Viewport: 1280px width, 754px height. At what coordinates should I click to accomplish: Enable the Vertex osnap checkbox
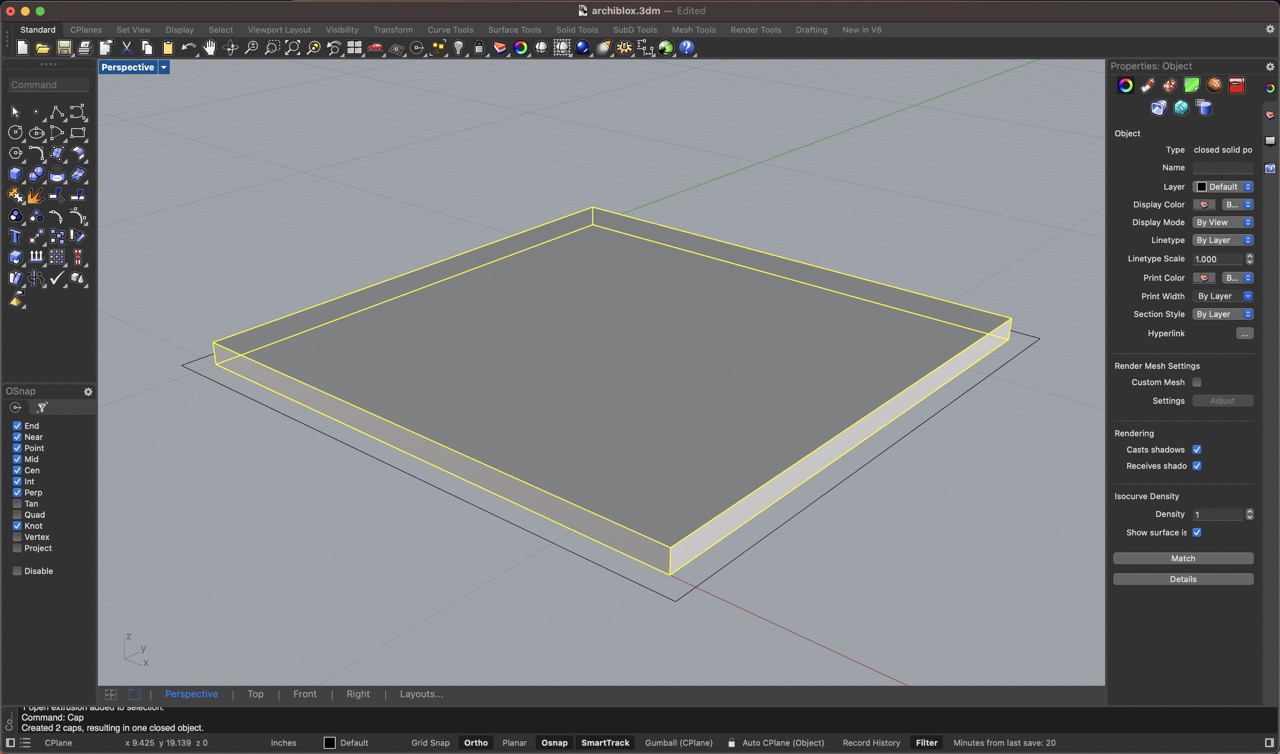pyautogui.click(x=17, y=537)
